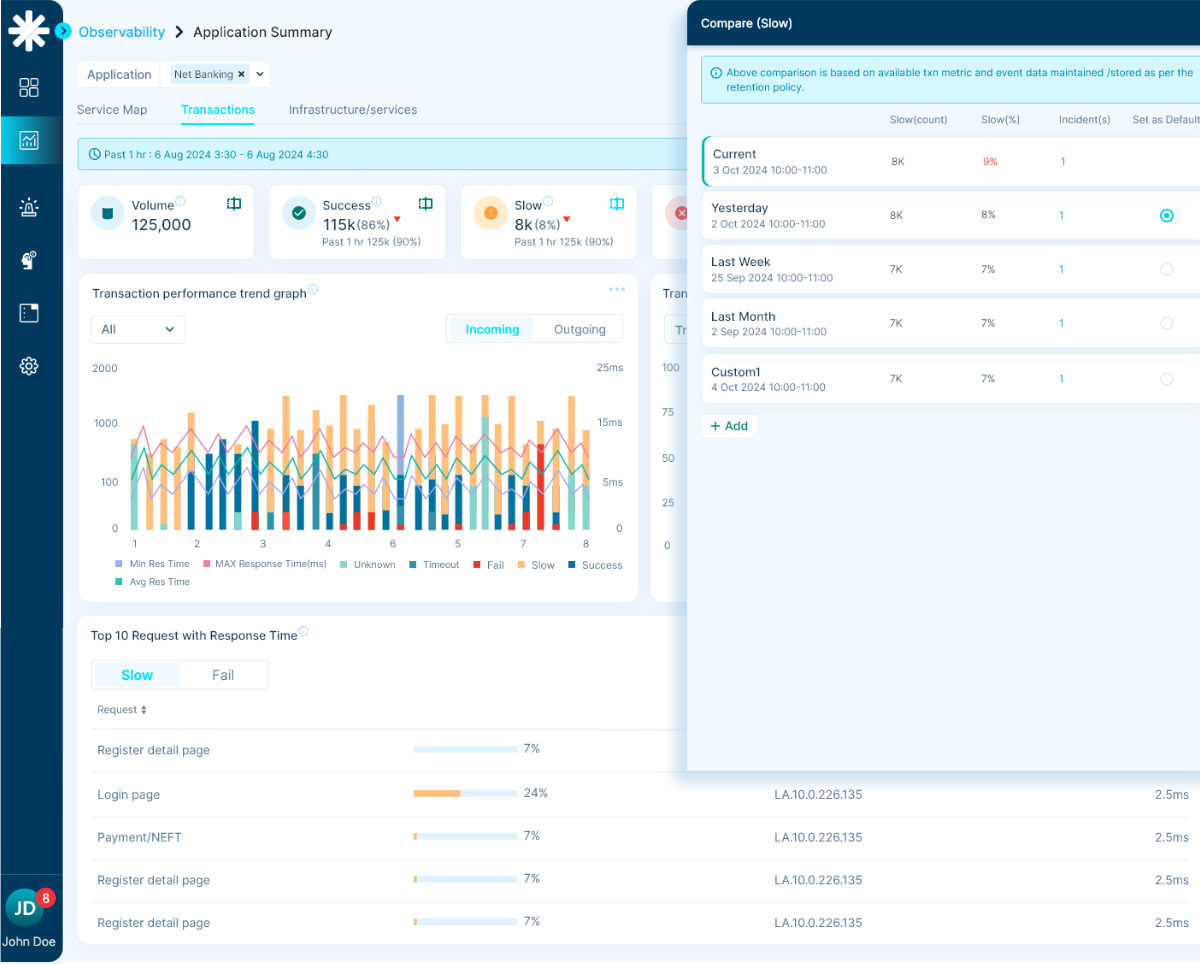
Task: Expand the Application selector dropdown arrow
Action: click(x=260, y=74)
